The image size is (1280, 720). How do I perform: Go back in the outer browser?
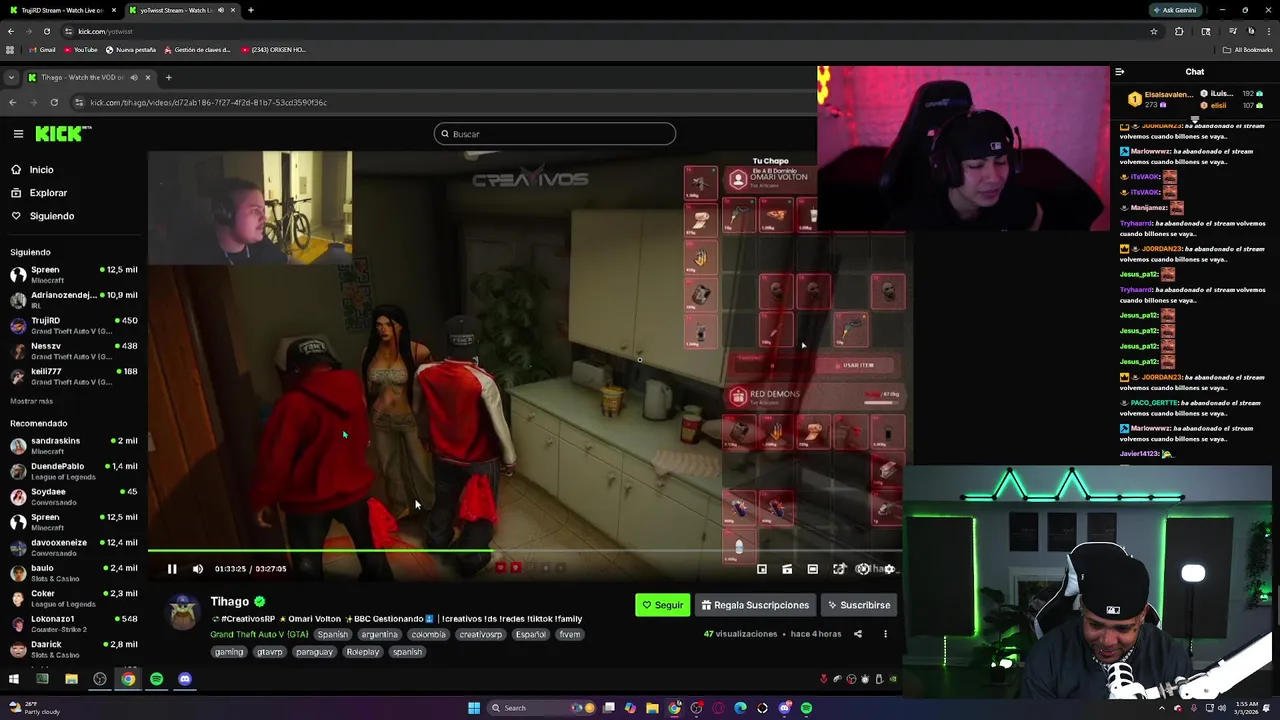10,31
